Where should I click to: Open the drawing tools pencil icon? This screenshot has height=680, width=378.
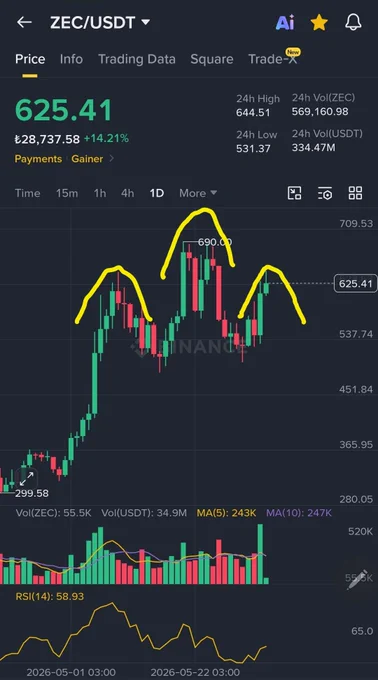point(358,579)
